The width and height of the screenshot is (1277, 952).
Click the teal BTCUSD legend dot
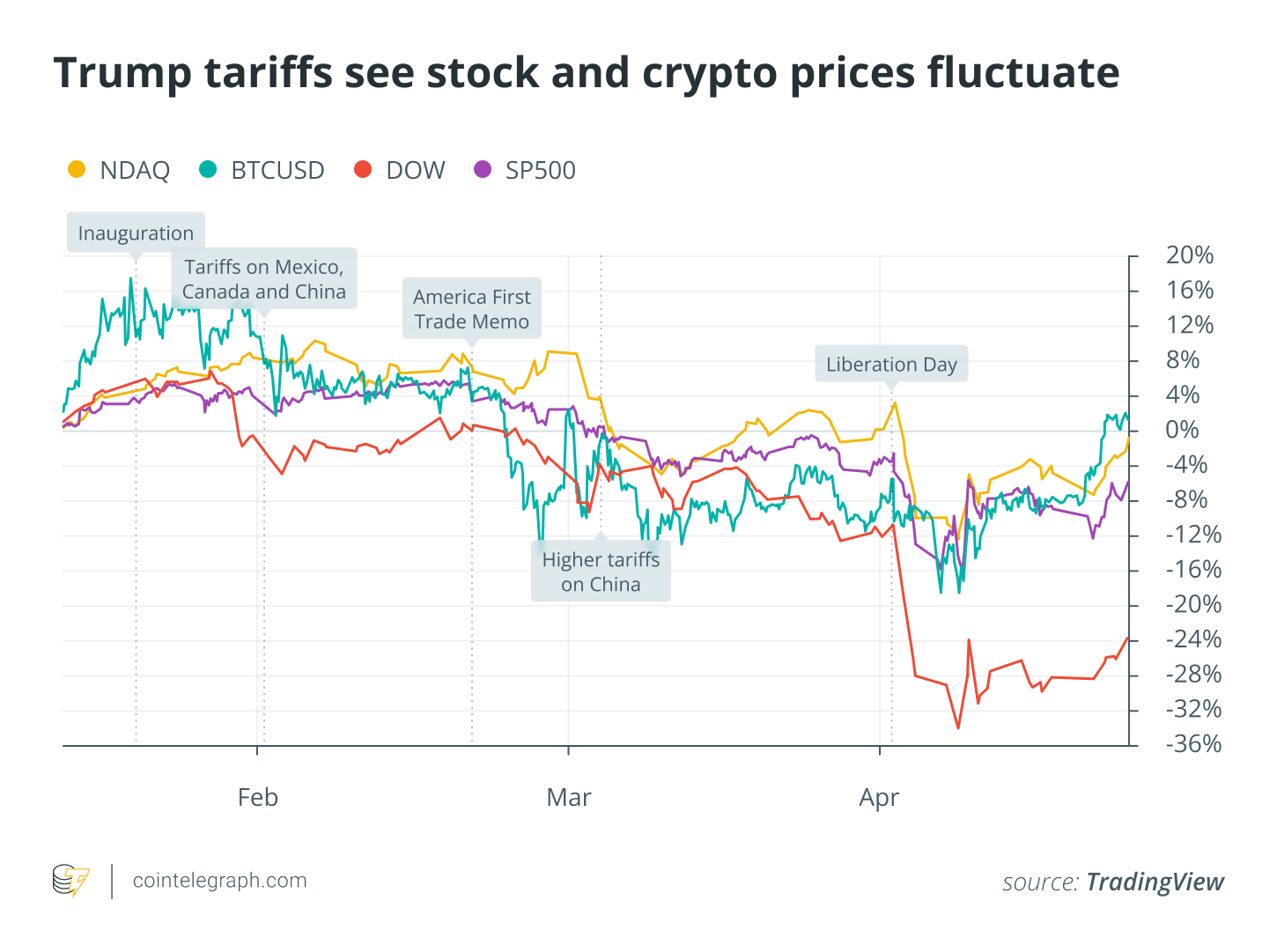[208, 169]
